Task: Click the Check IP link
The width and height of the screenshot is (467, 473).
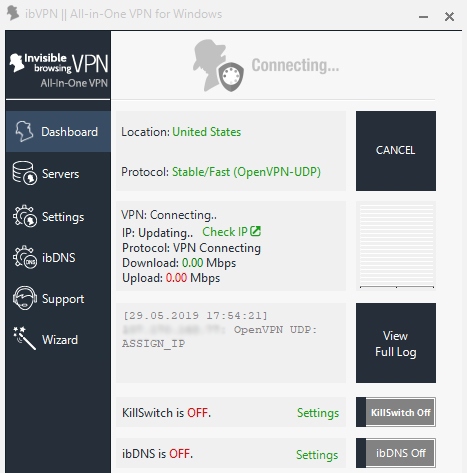Action: 225,232
